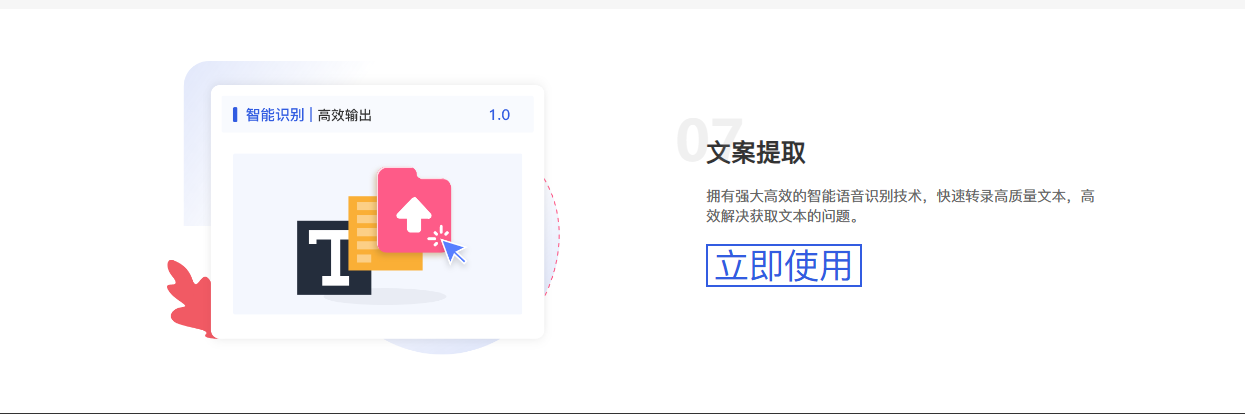Image resolution: width=1245 pixels, height=414 pixels.
Task: Click the 1.0 version number
Action: coord(499,115)
